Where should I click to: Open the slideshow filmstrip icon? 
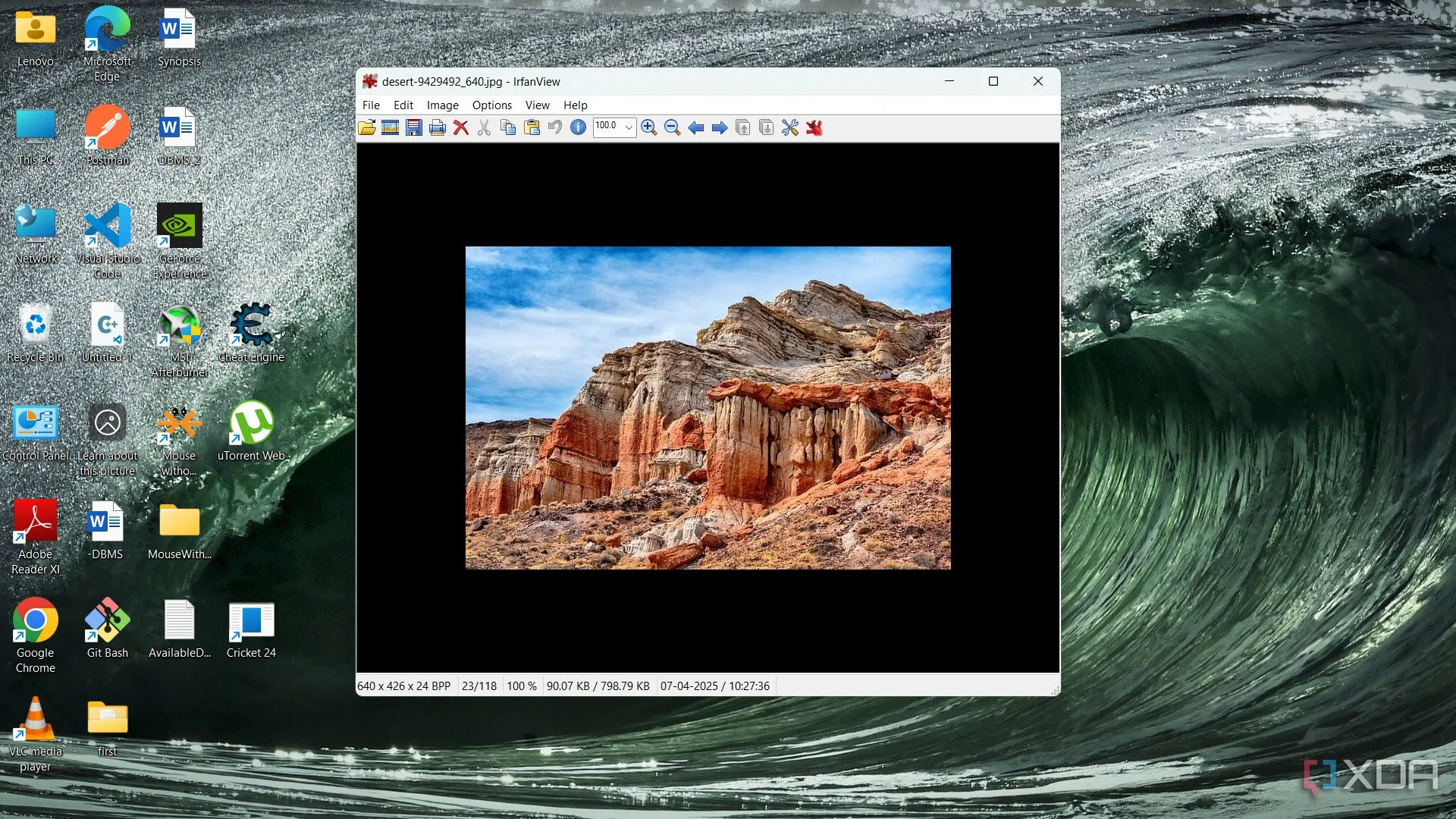pyautogui.click(x=391, y=127)
